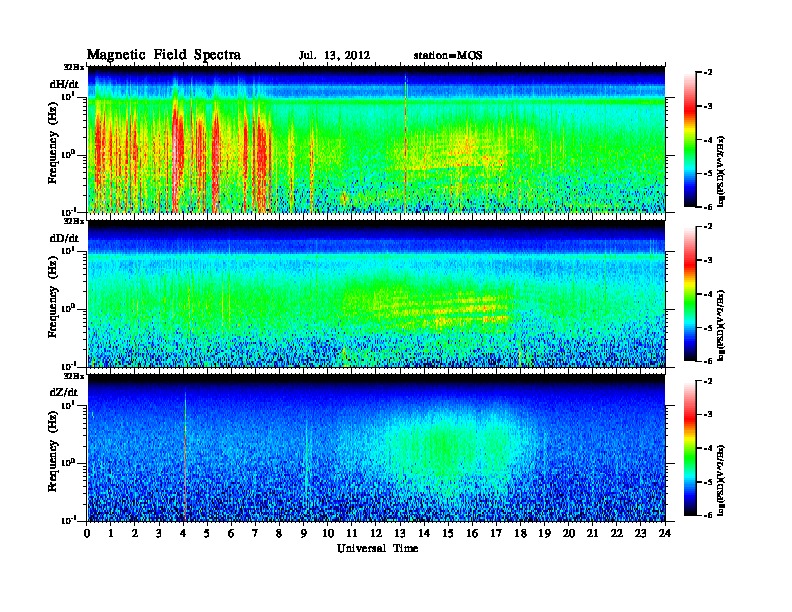Click hour 3 on the time axis
The height and width of the screenshot is (612, 792).
[159, 534]
